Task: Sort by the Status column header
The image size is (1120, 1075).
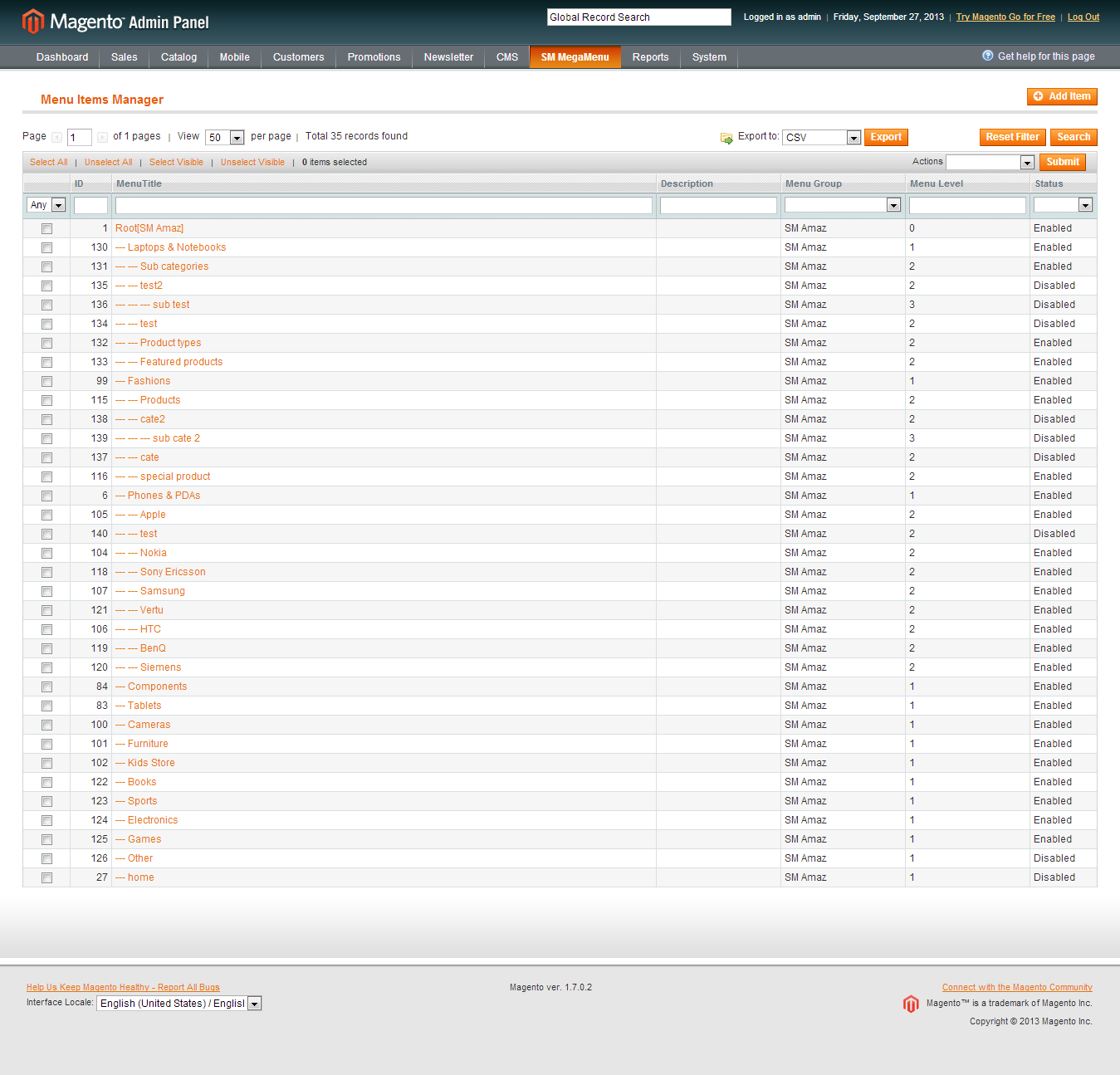Action: [1049, 183]
